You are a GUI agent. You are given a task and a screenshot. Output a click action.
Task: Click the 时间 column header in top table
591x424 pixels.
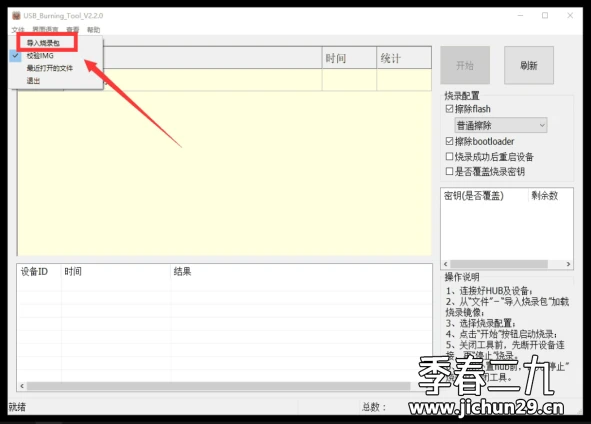[349, 58]
